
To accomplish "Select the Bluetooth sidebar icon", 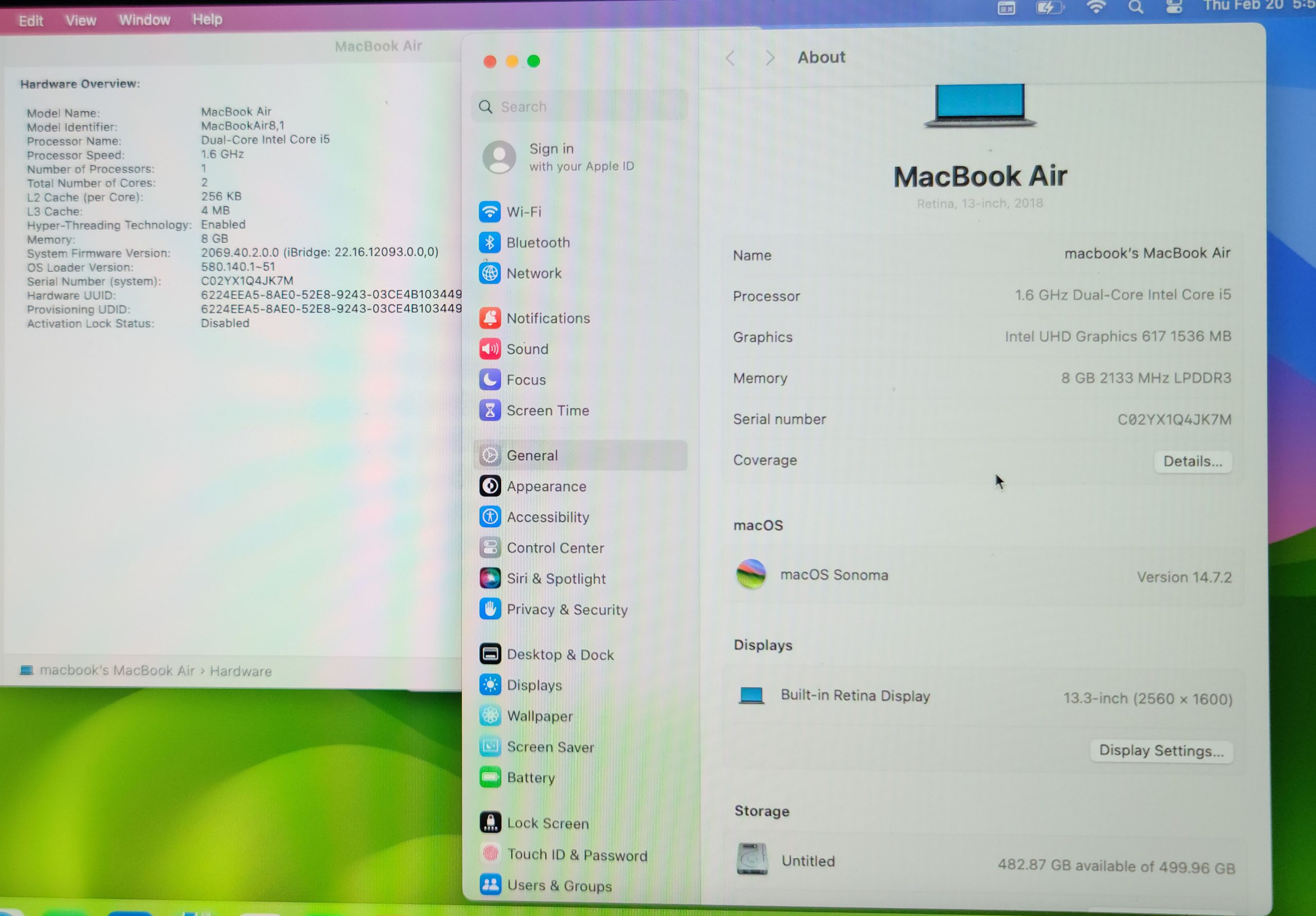I will [x=489, y=243].
